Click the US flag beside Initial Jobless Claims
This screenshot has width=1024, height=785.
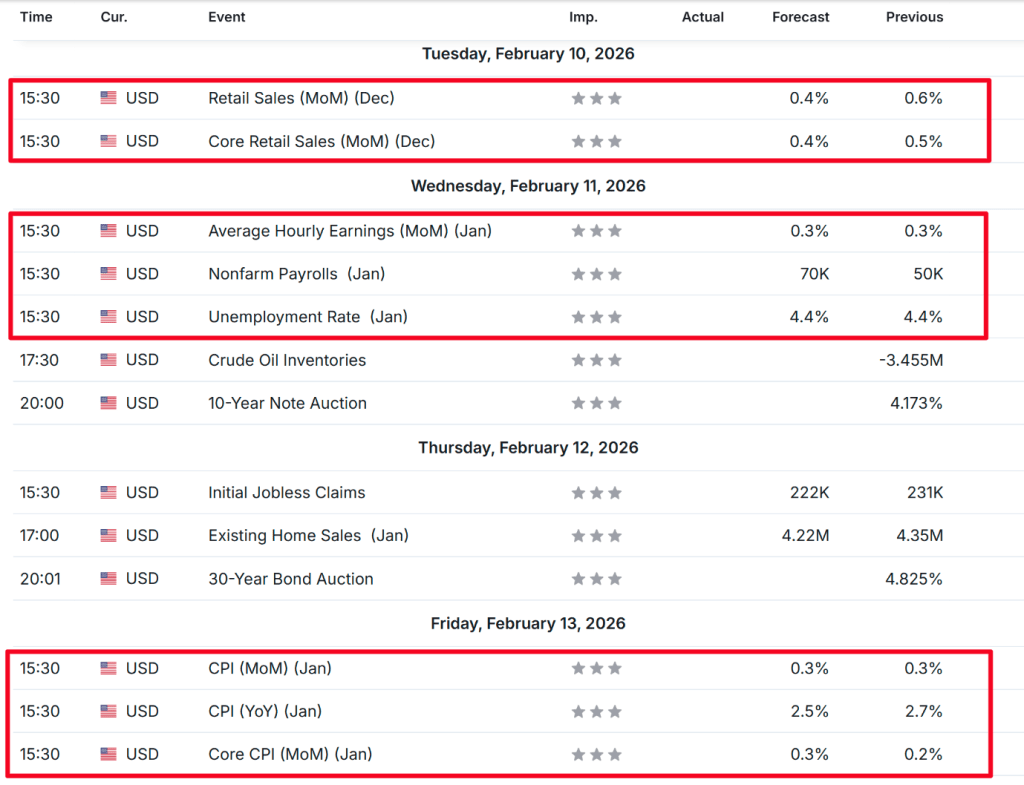[x=109, y=493]
